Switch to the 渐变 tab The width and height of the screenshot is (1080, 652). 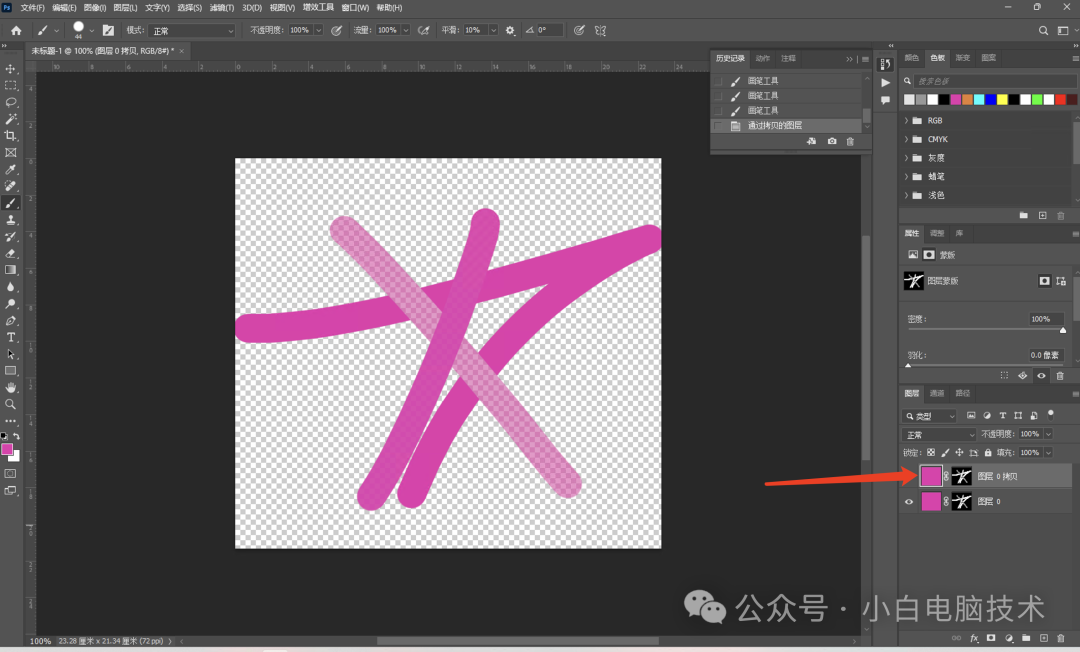[962, 58]
